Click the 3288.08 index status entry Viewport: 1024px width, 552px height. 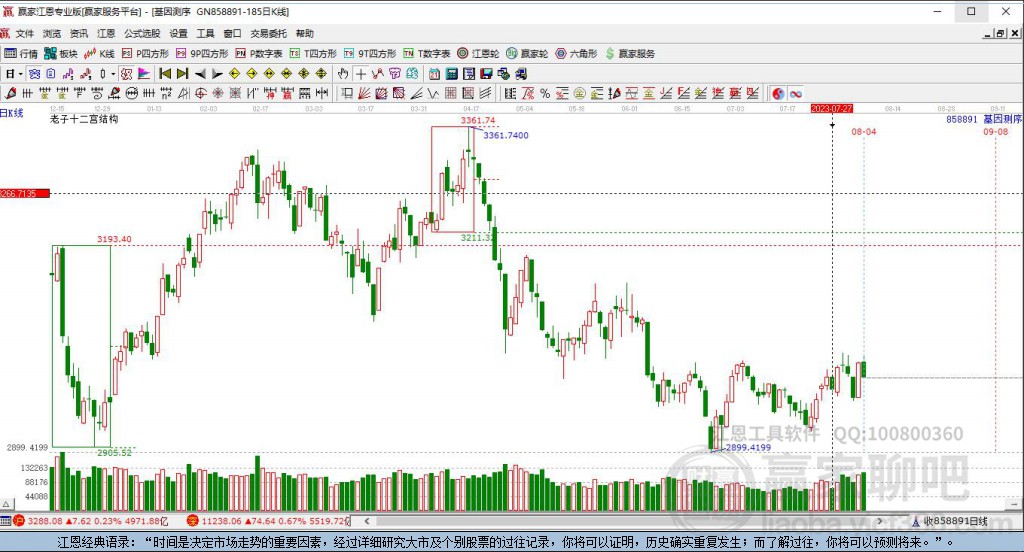[91, 521]
